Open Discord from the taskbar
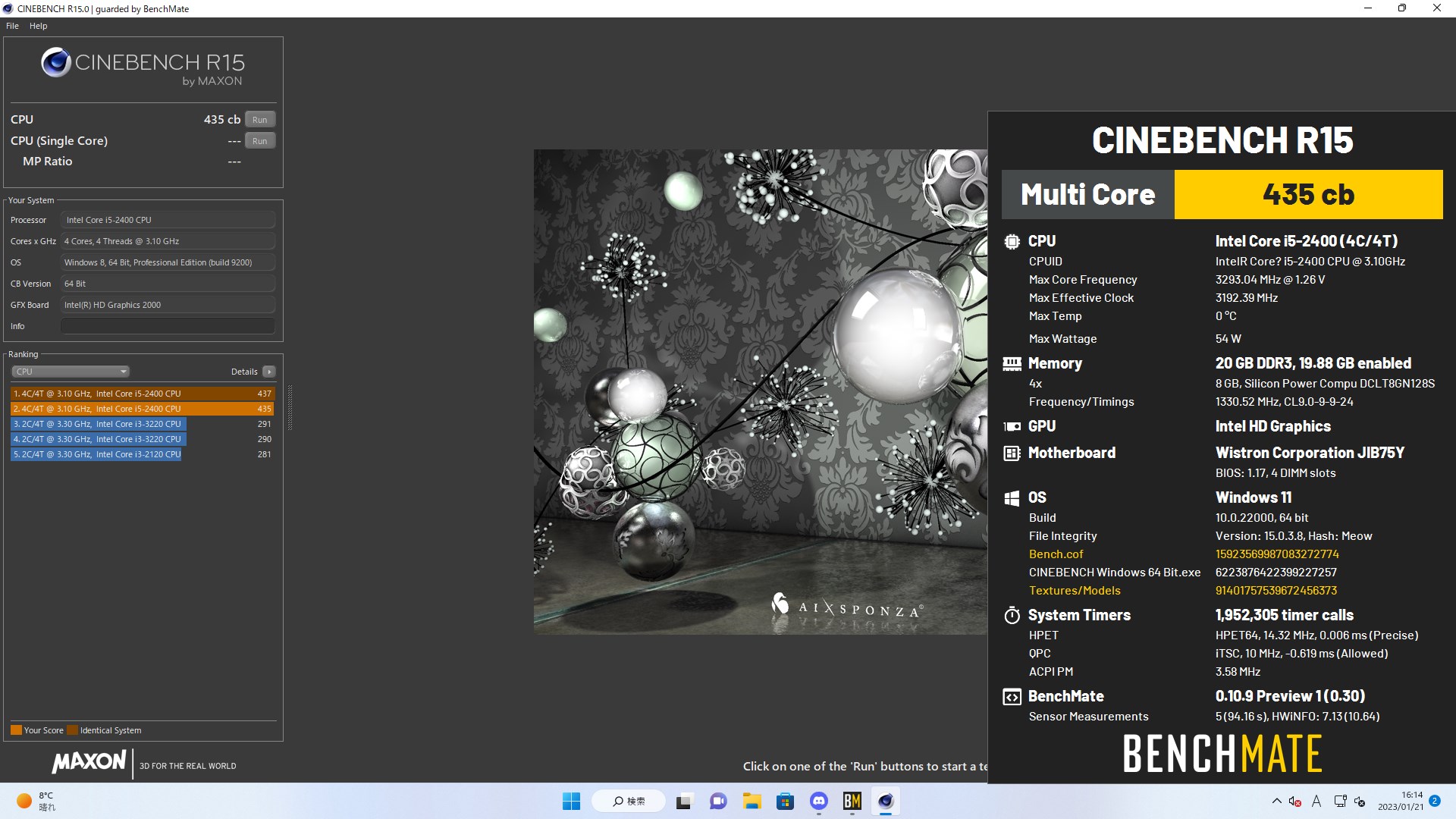 click(818, 801)
